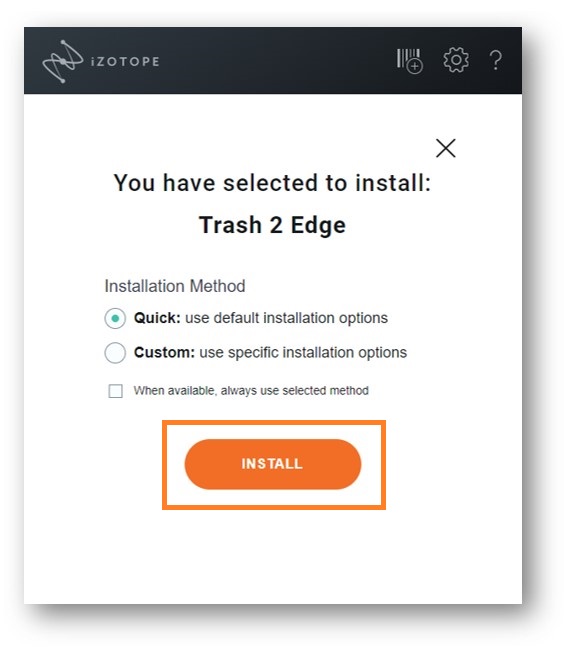Click the iZotope swirl logo icon
Screen dimensions: 578x656
[63, 62]
